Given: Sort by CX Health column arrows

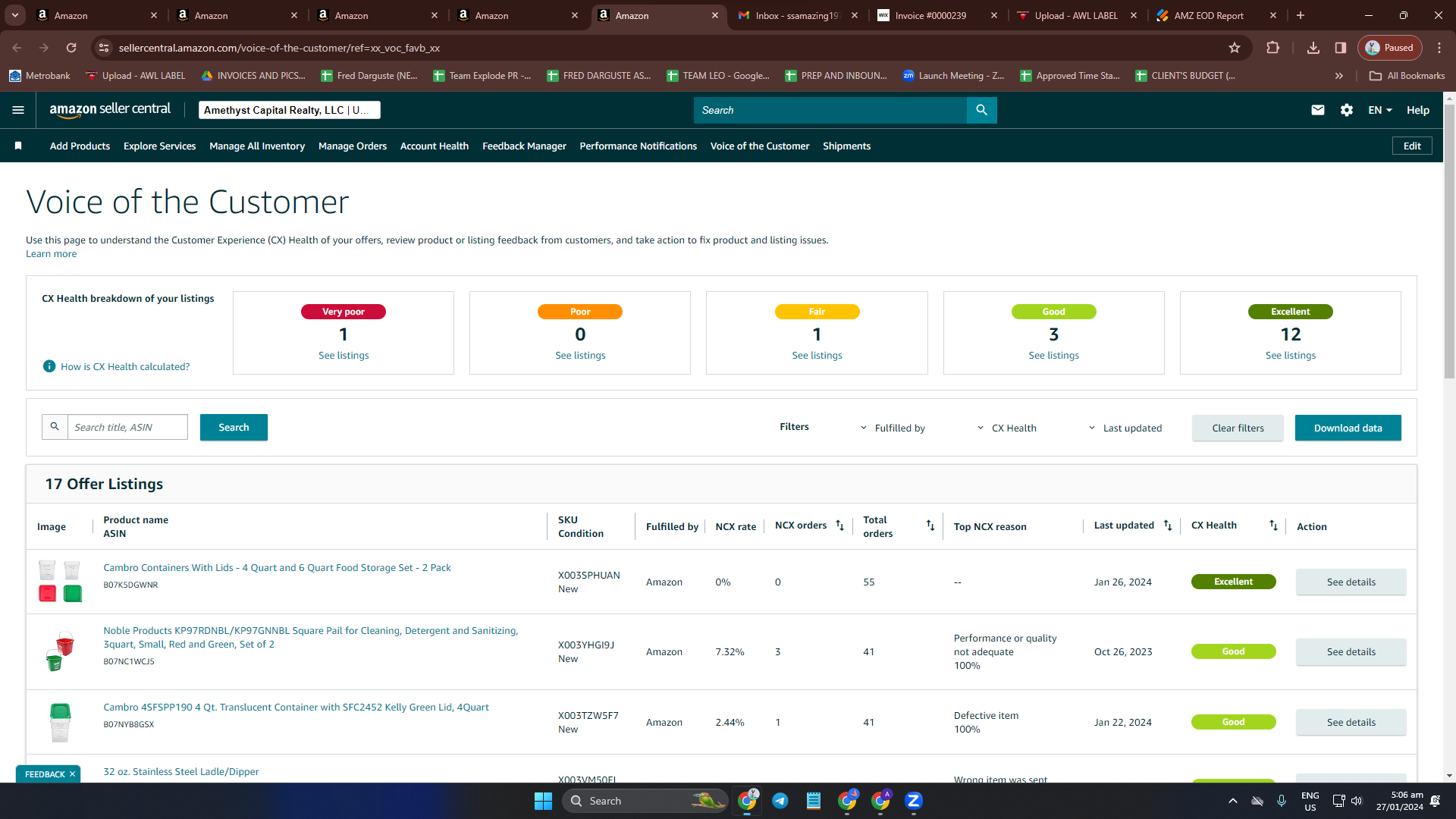Looking at the screenshot, I should (x=1273, y=526).
